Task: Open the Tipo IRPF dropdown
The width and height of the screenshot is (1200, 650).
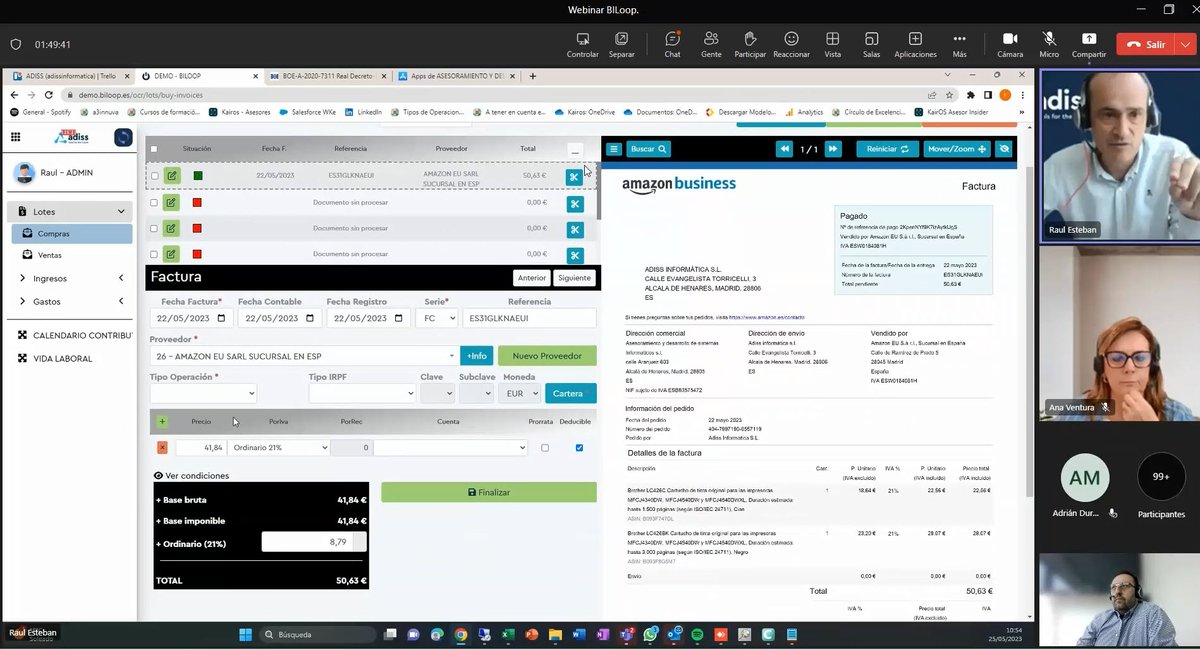Action: [361, 394]
